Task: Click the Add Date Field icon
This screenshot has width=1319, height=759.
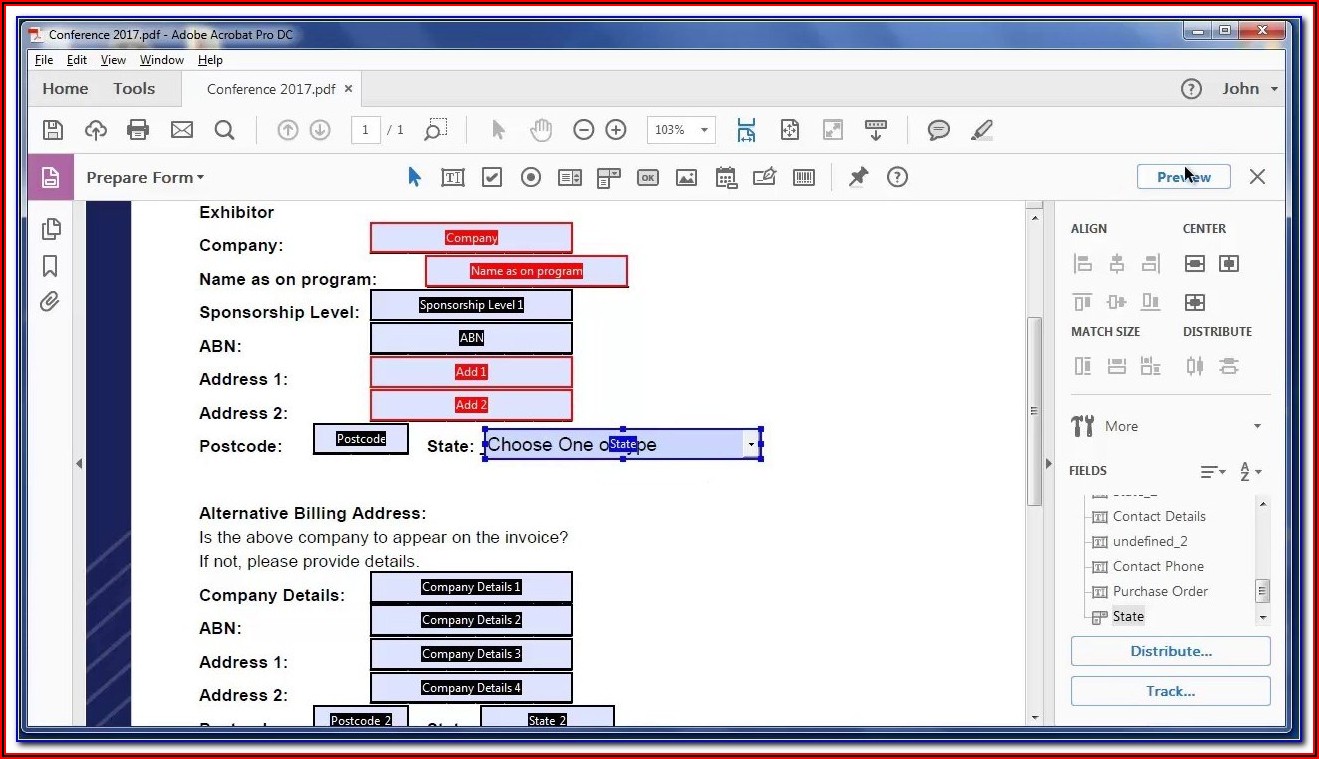Action: [x=726, y=177]
